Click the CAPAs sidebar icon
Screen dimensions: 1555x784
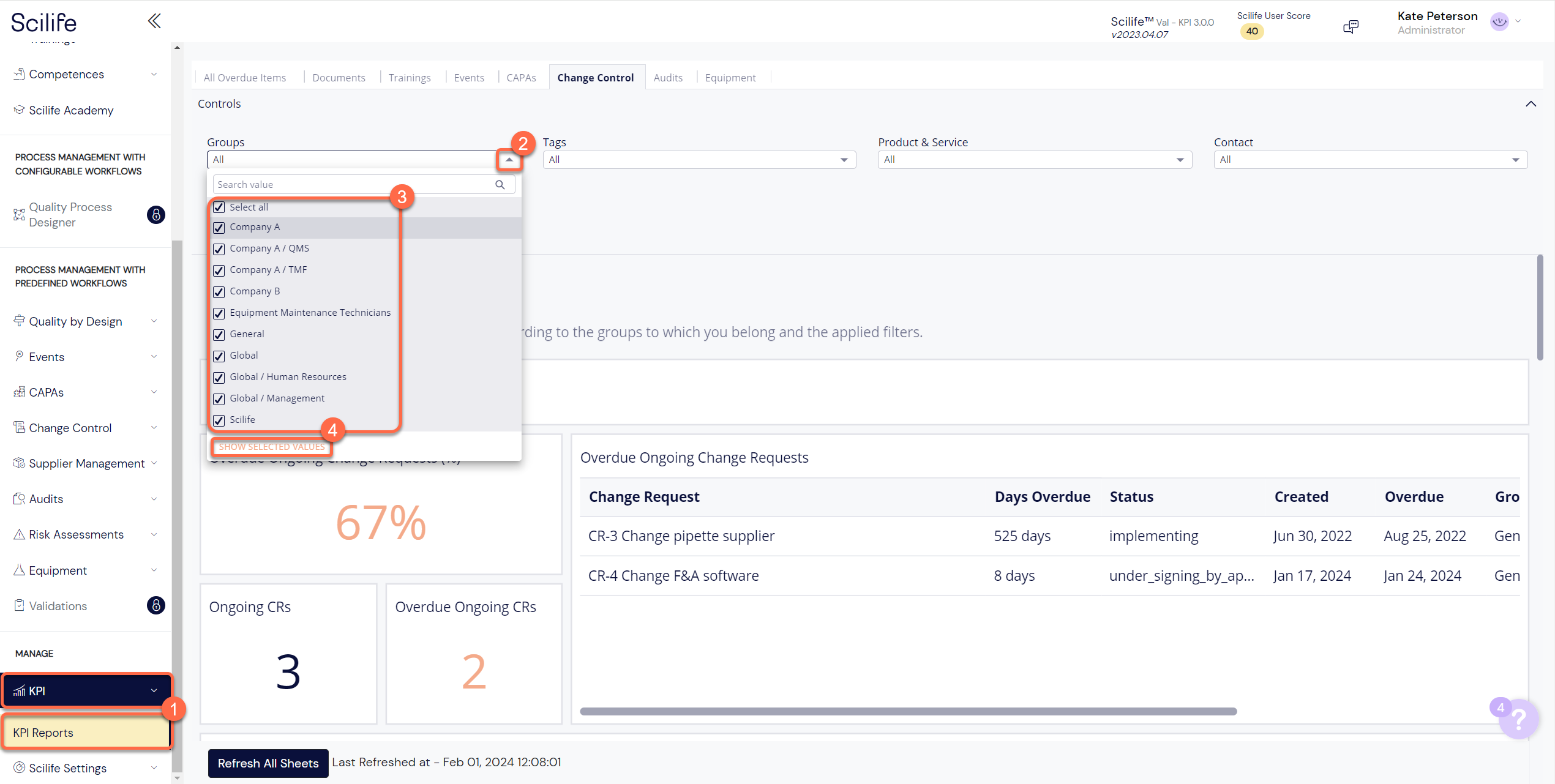click(20, 392)
